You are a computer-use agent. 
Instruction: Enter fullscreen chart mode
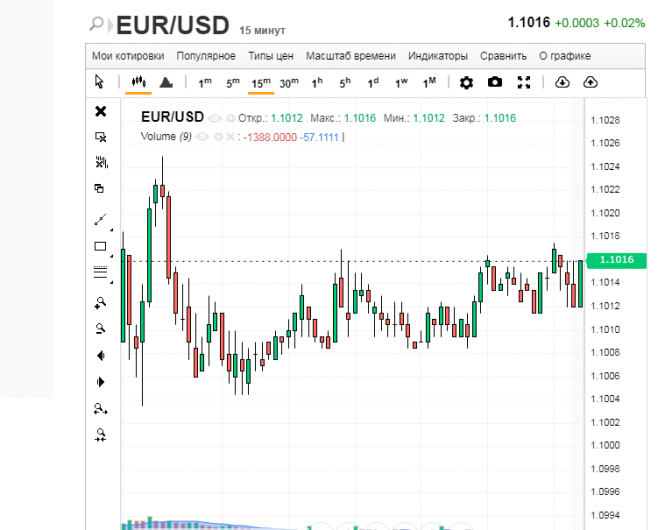[524, 82]
